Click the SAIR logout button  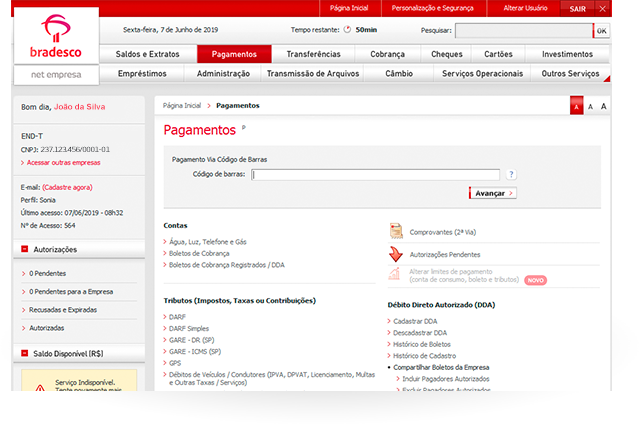point(582,8)
